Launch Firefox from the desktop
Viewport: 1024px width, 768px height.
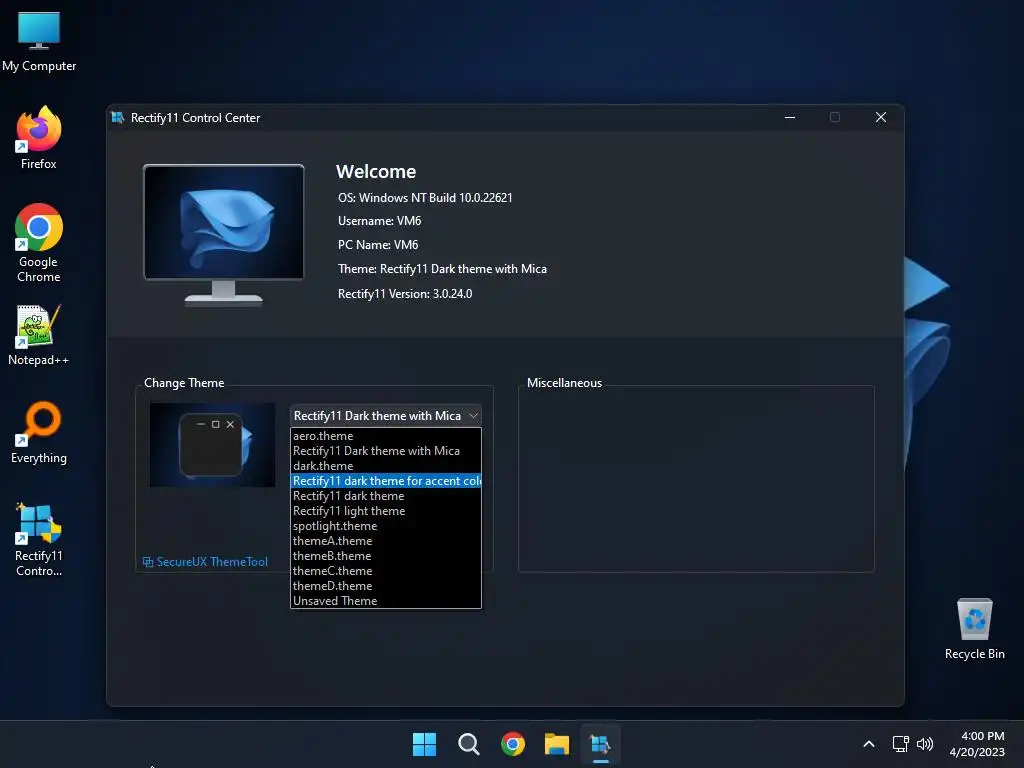pyautogui.click(x=39, y=138)
